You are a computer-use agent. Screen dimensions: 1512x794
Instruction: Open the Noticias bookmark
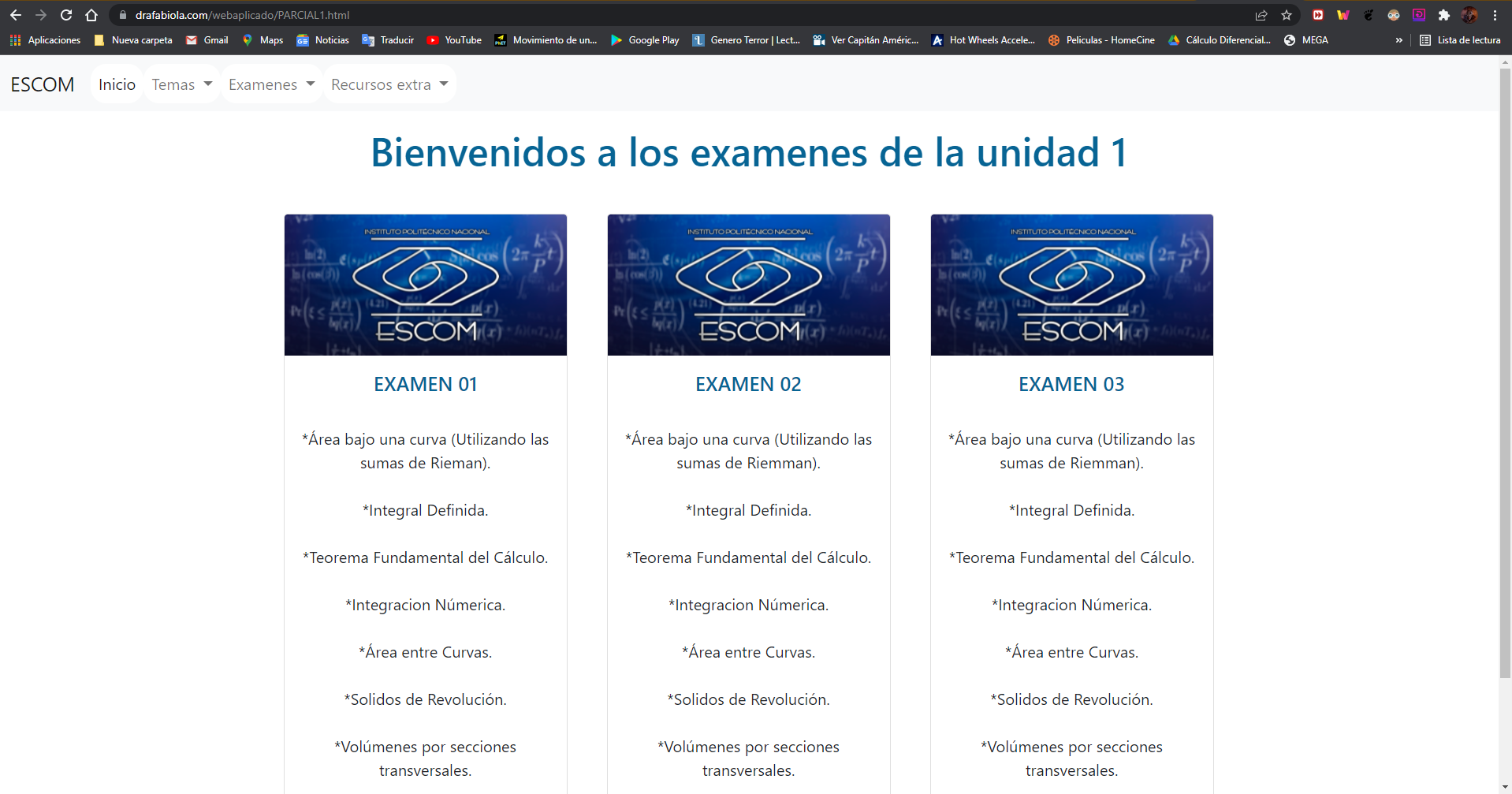coord(322,40)
